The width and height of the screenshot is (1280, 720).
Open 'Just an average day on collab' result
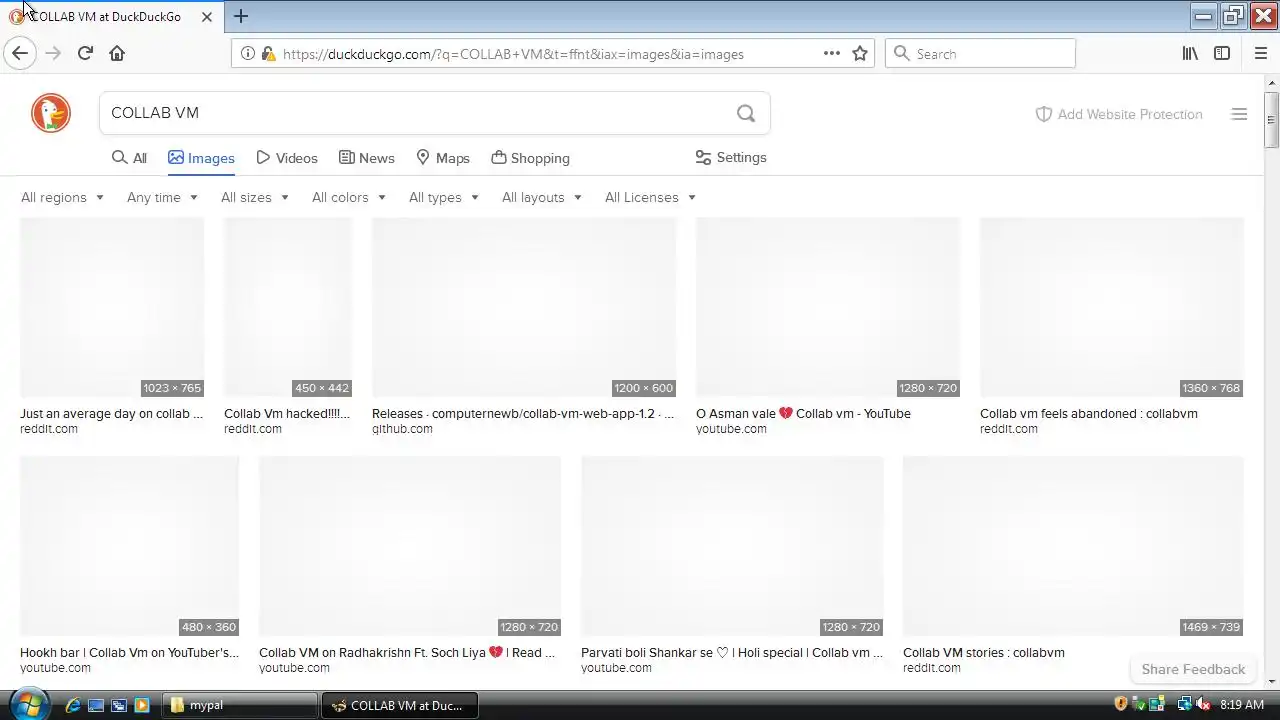[x=111, y=414]
